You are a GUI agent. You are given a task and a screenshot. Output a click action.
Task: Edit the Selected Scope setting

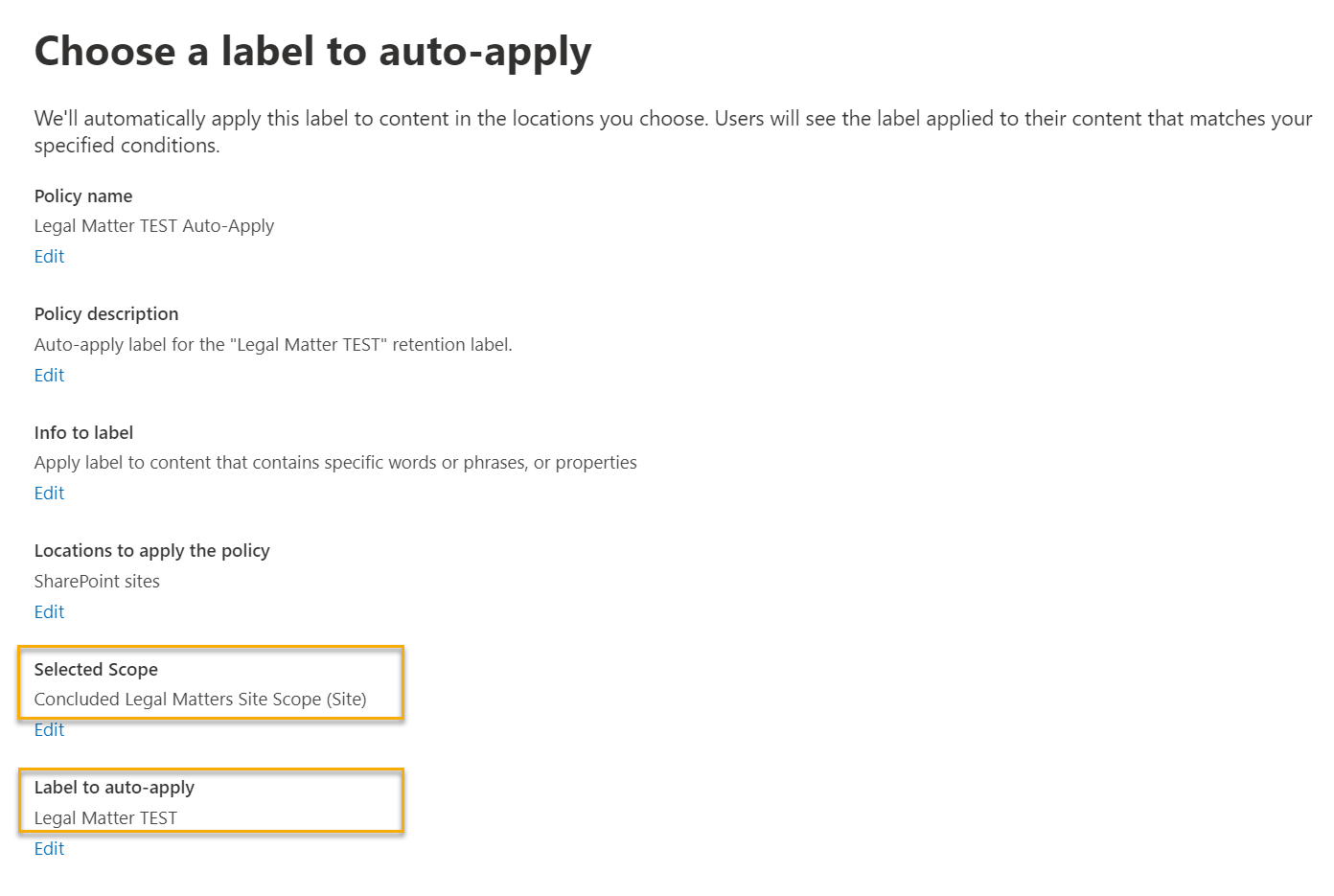[49, 730]
